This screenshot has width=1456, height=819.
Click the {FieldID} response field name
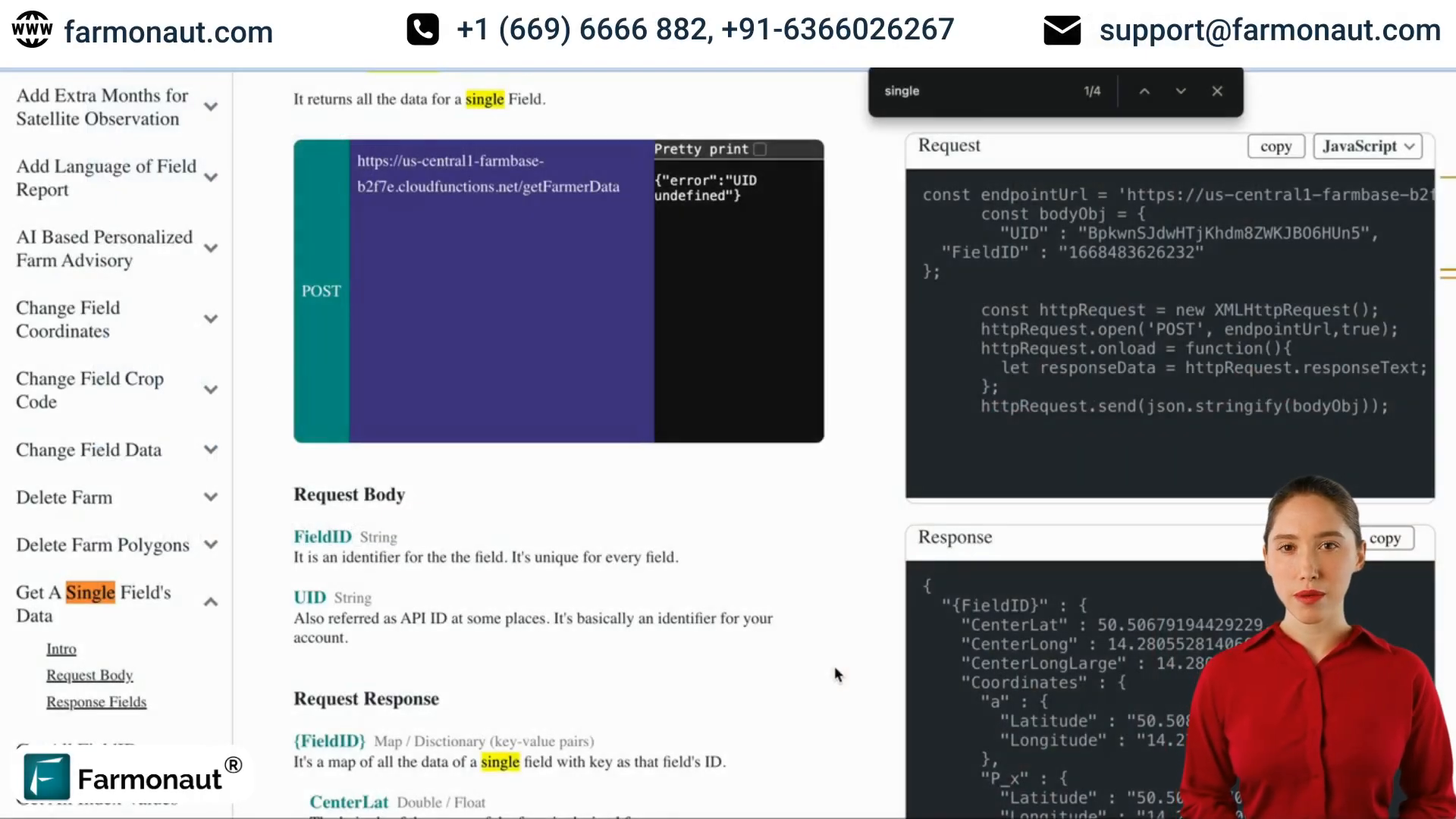pyautogui.click(x=330, y=741)
